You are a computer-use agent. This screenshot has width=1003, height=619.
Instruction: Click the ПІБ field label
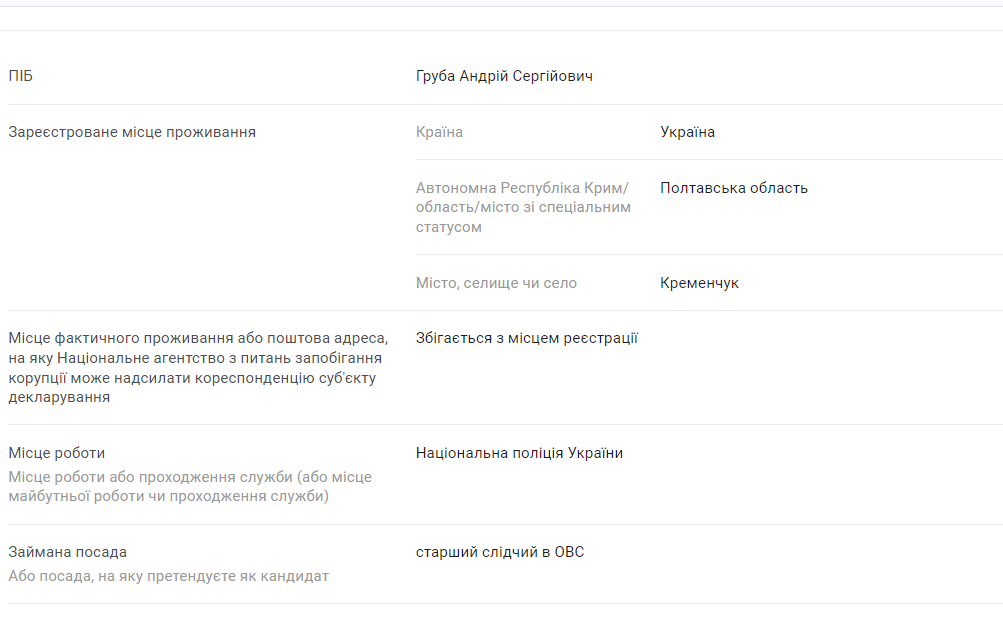pos(20,76)
